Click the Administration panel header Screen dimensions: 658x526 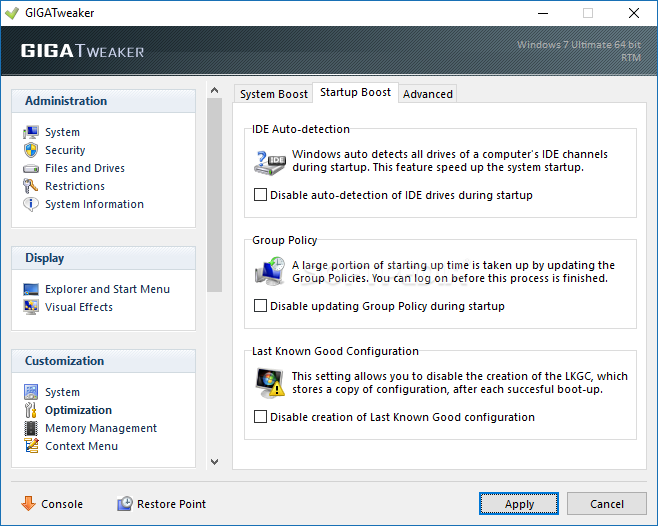tap(104, 101)
